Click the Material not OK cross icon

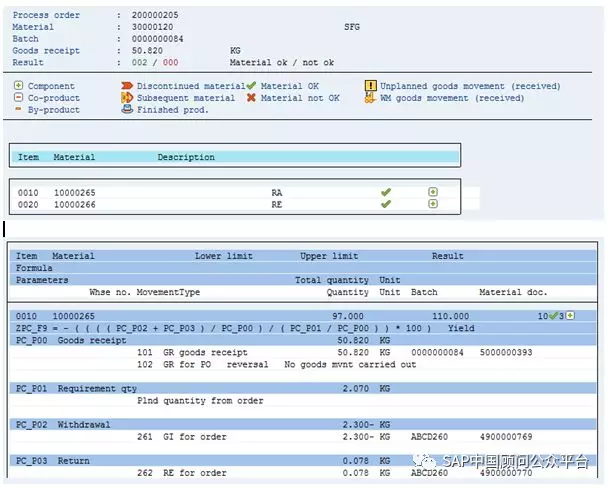251,98
